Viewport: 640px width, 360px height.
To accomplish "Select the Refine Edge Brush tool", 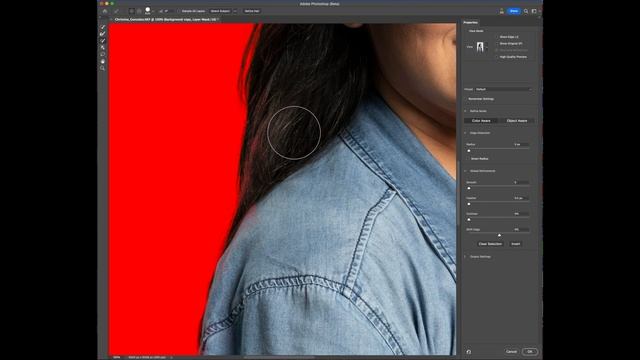I will click(x=102, y=34).
